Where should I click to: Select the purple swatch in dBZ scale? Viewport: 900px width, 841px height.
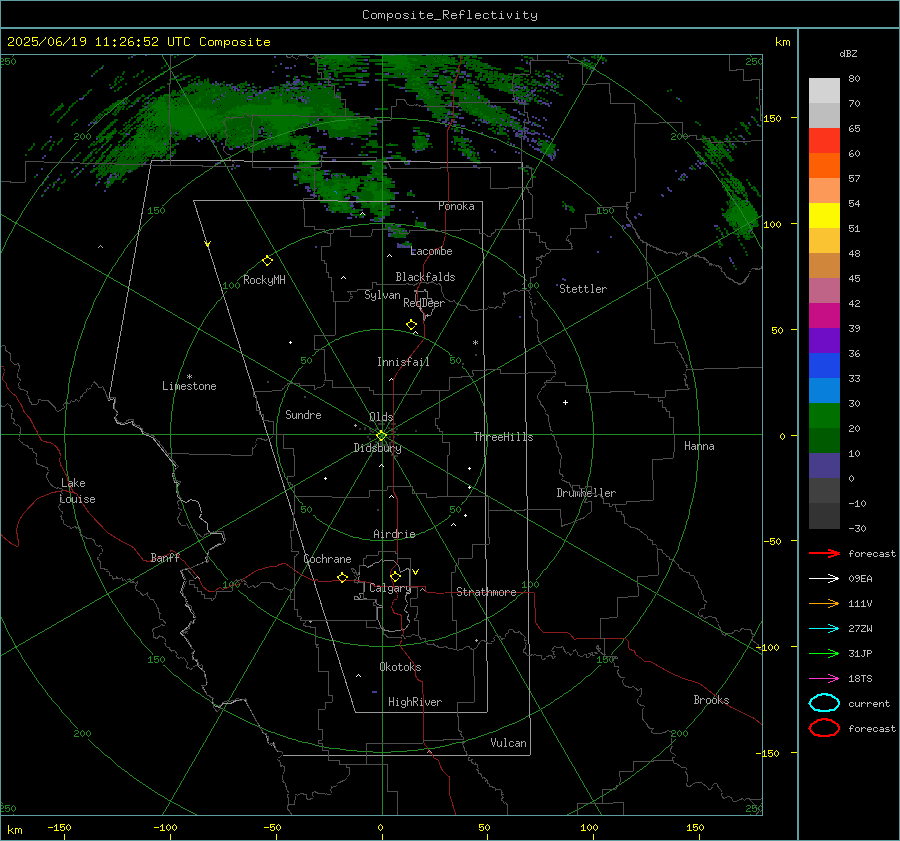click(824, 340)
